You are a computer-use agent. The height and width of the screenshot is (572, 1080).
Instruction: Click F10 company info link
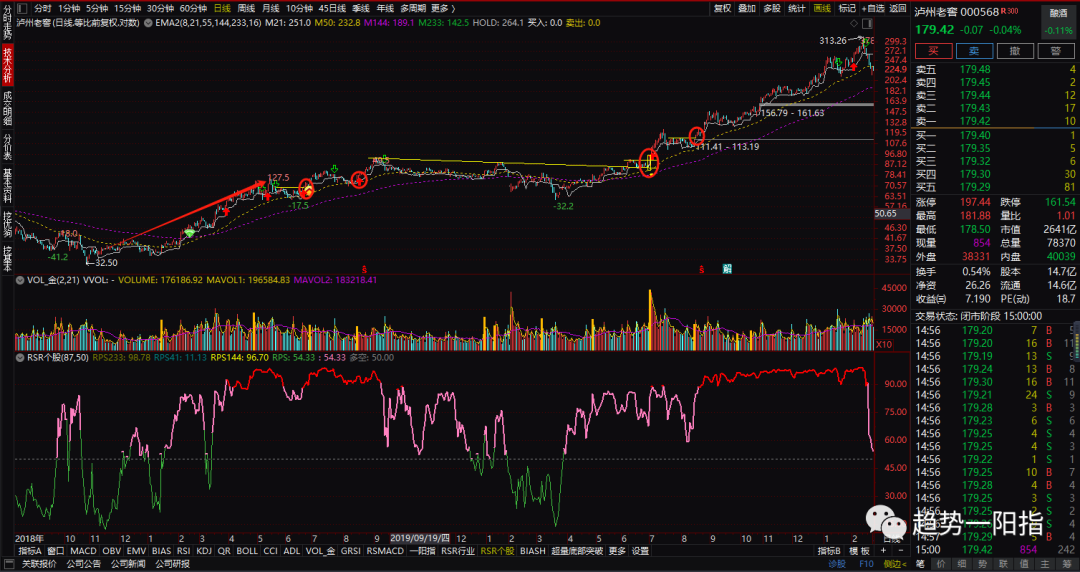(865, 564)
